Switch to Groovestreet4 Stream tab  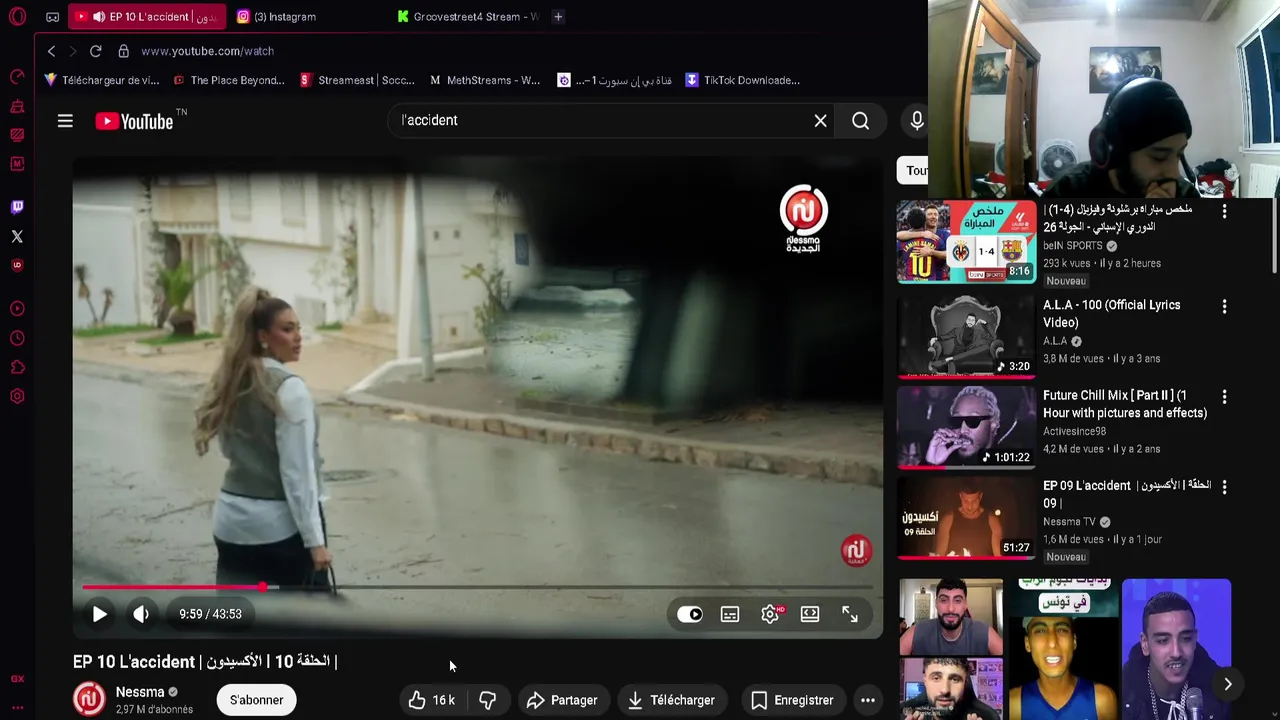[x=466, y=17]
